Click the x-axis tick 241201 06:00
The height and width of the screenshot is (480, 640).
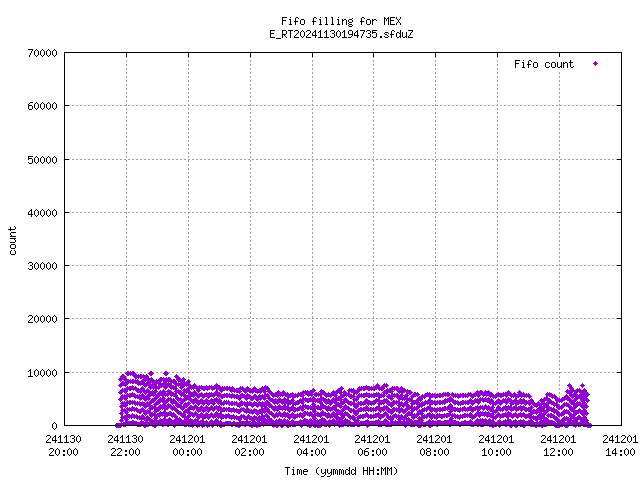click(x=372, y=446)
